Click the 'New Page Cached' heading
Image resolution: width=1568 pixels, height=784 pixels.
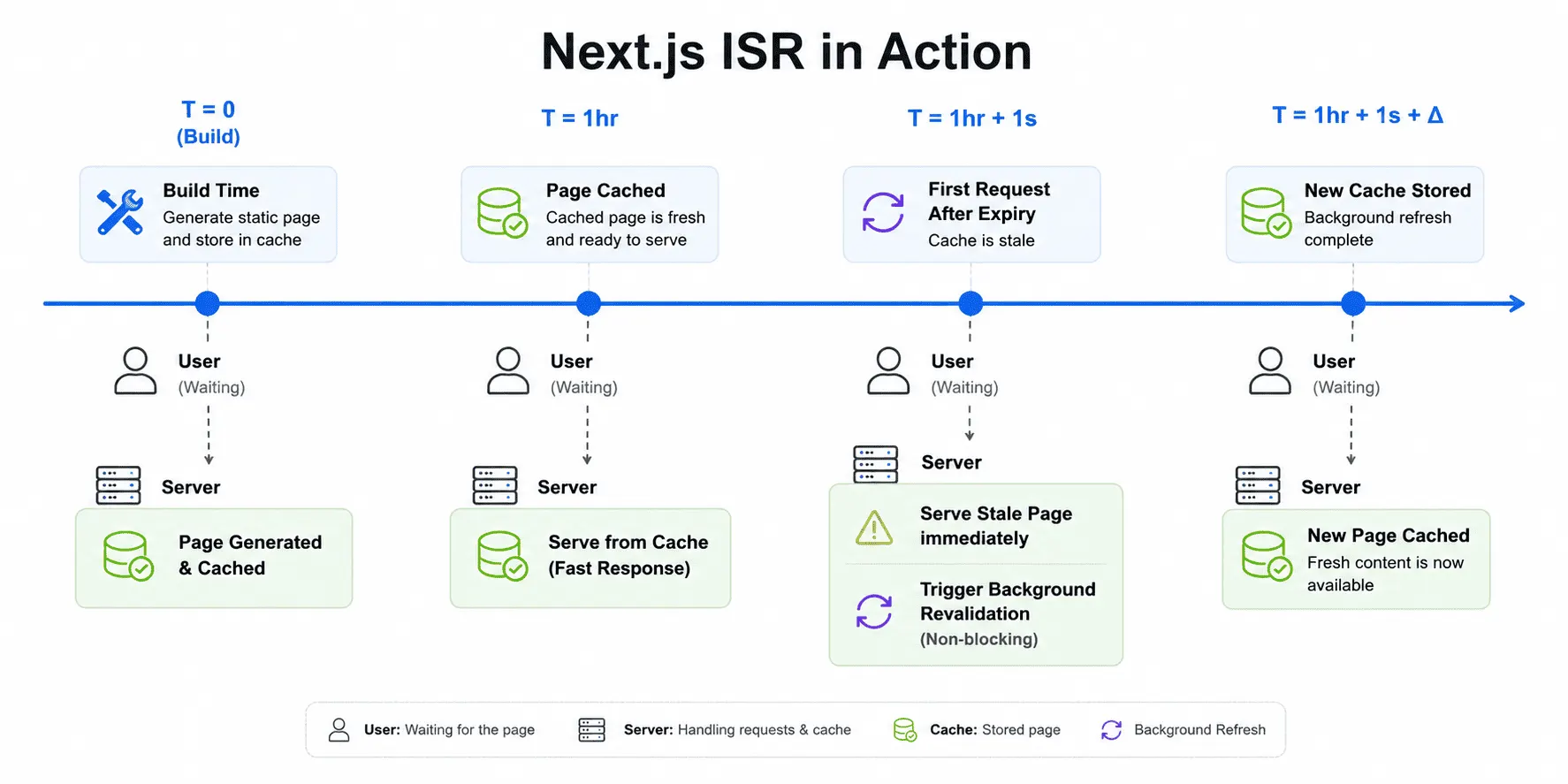1389,536
